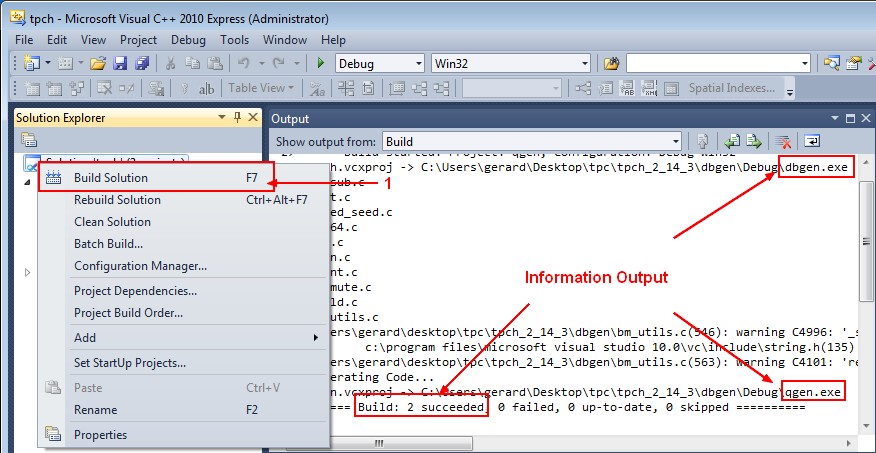The height and width of the screenshot is (453, 876).
Task: Click the Save All icon
Action: coord(141,63)
